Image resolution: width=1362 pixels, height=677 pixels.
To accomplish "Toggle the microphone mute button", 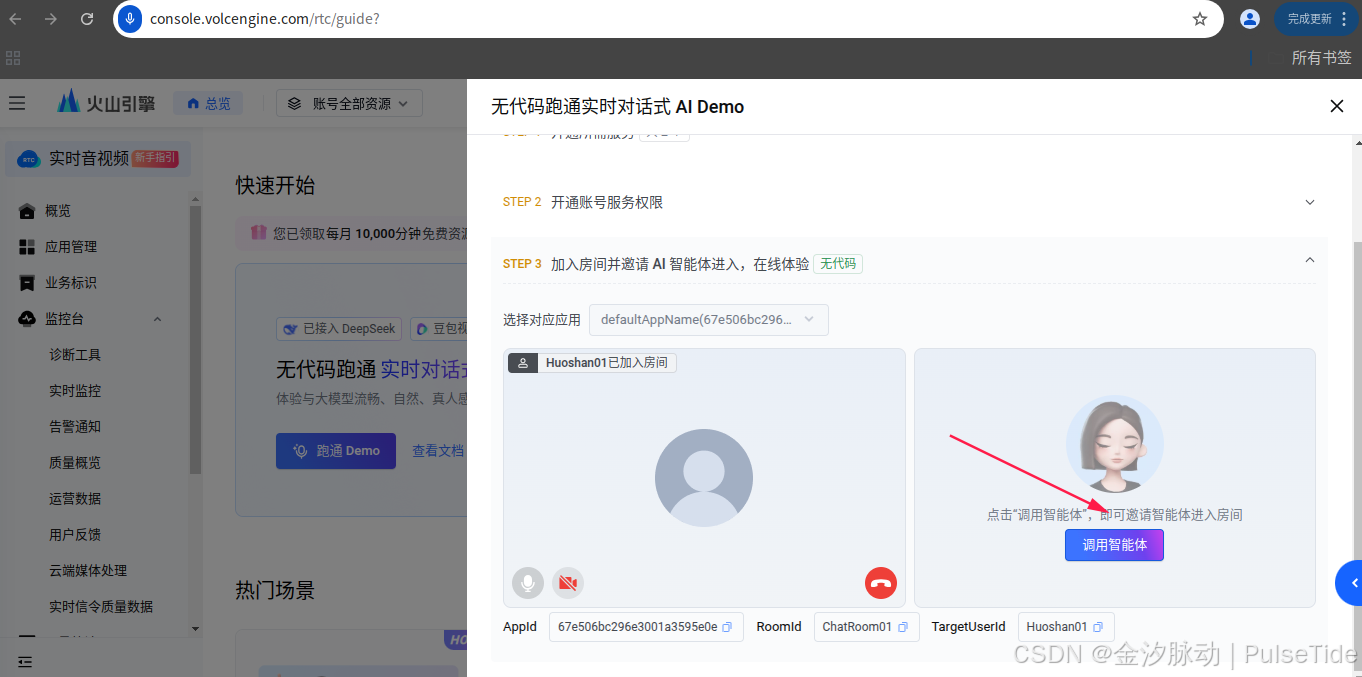I will [x=528, y=583].
